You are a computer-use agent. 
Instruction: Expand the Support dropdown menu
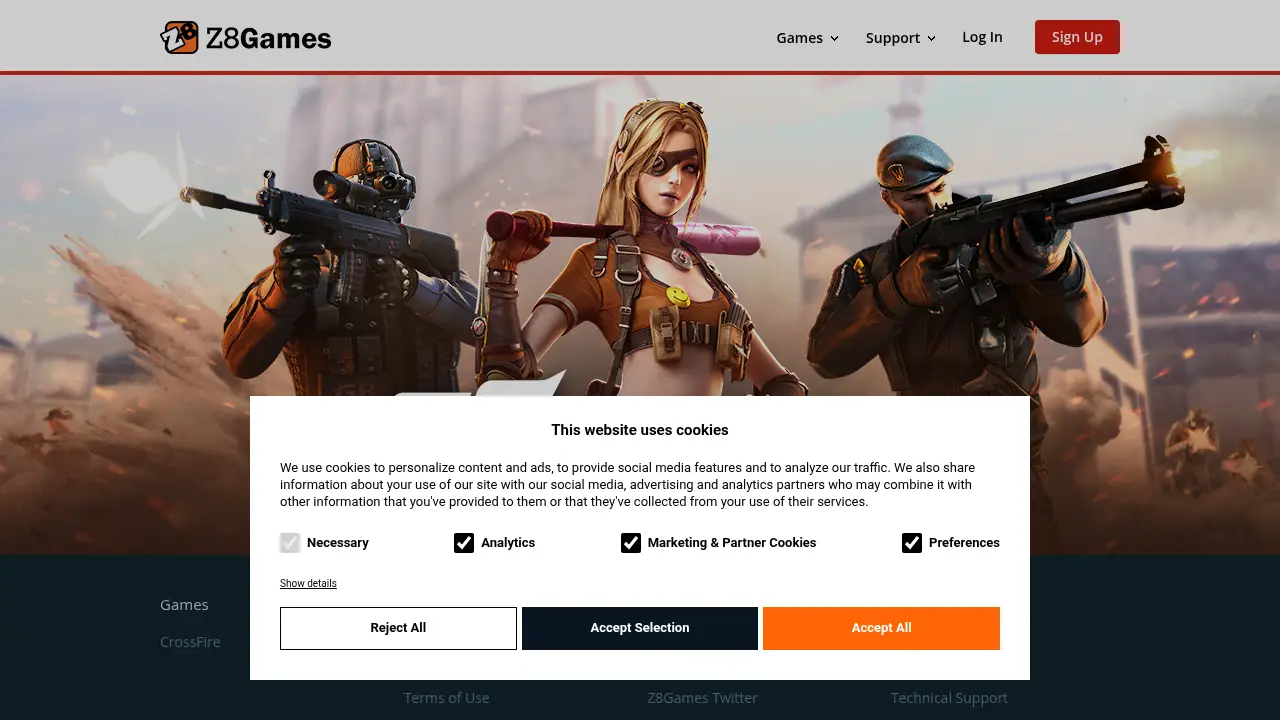pos(901,38)
